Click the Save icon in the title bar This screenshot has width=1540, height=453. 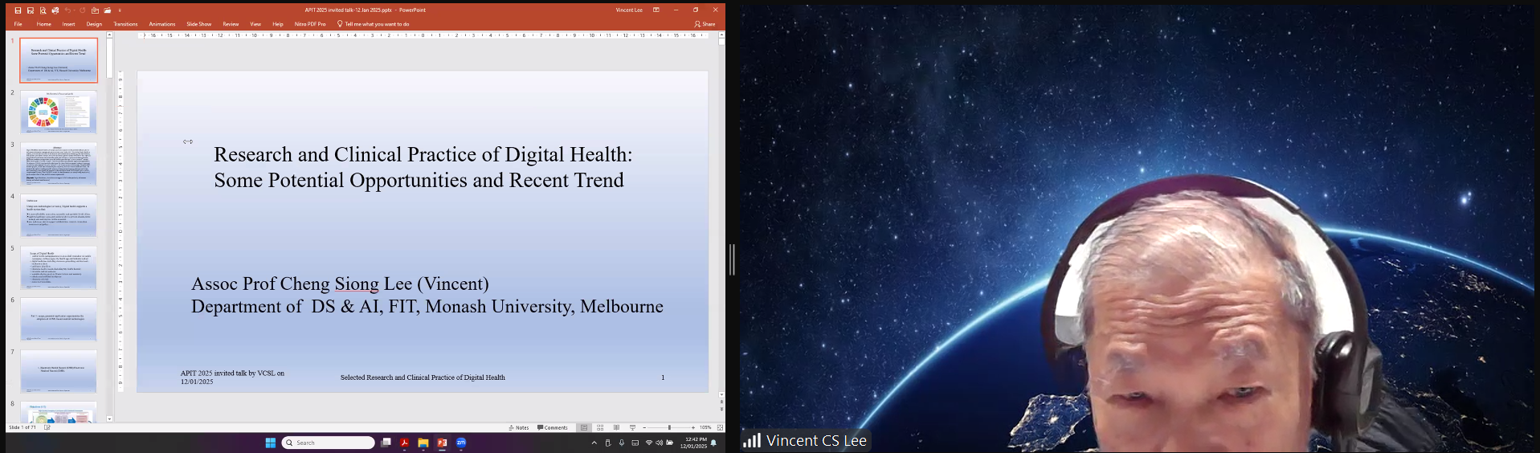(x=18, y=10)
